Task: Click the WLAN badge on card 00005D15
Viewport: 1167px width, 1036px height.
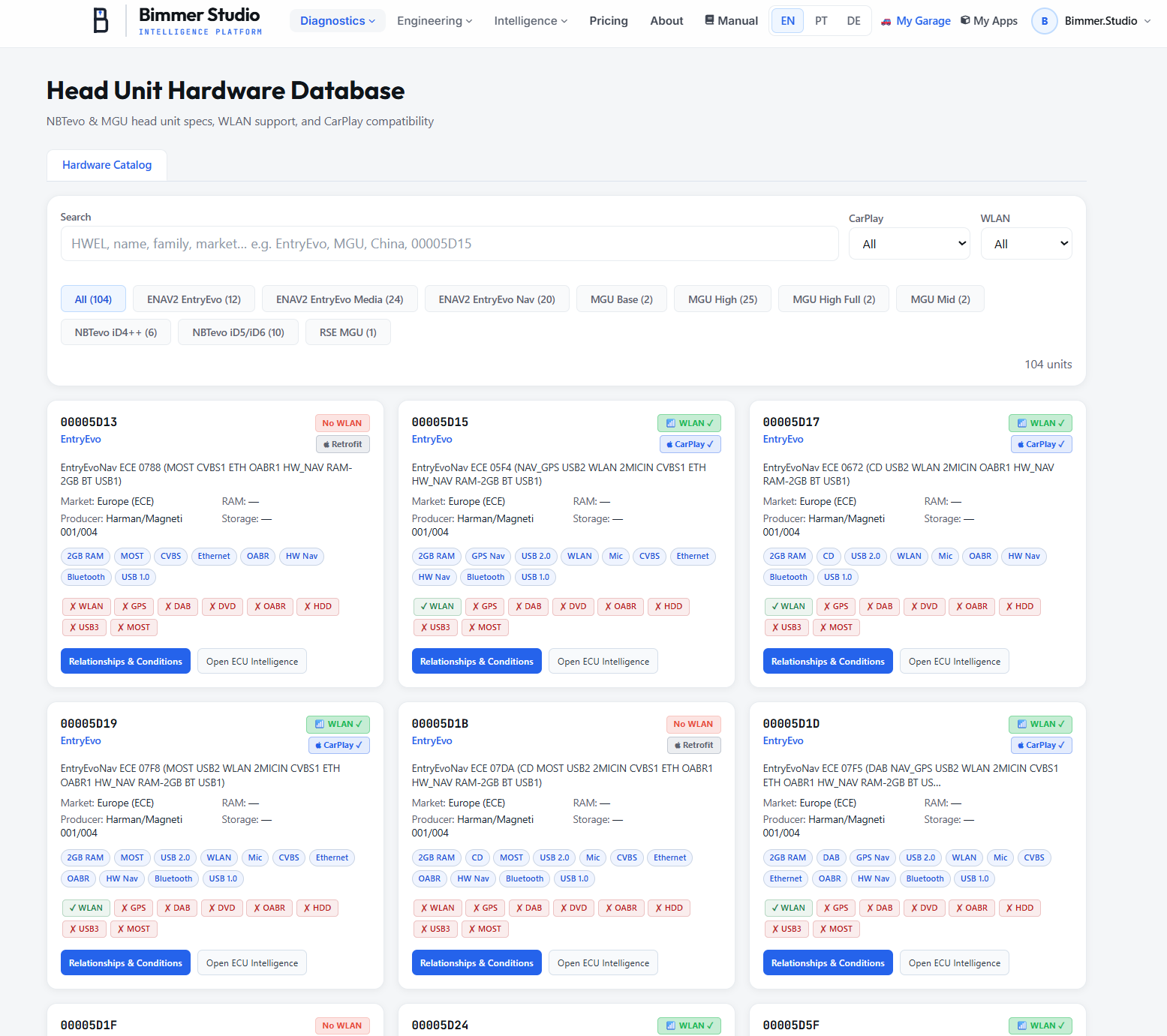Action: pos(689,423)
